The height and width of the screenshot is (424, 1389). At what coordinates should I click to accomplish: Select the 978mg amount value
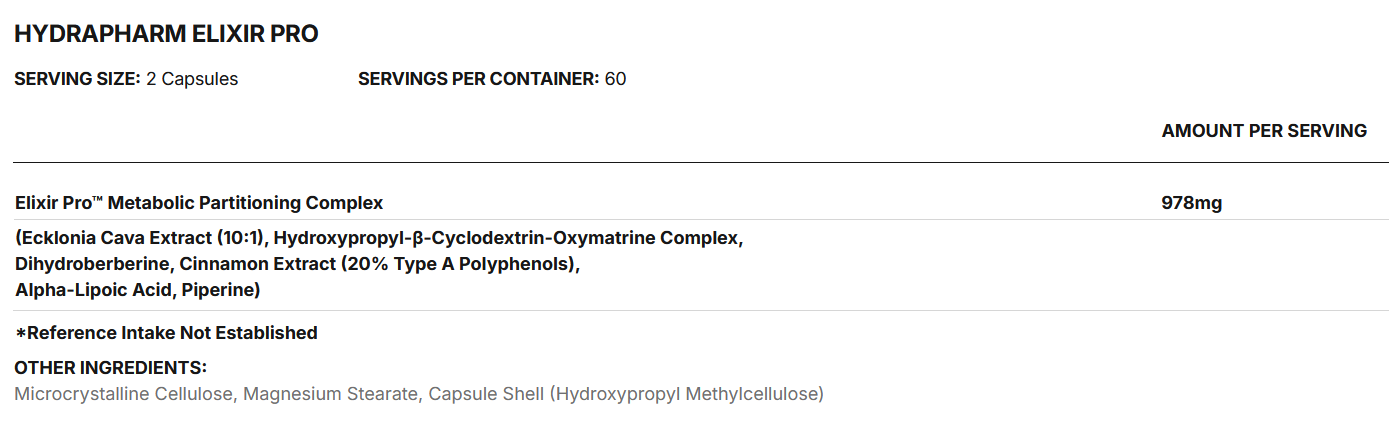click(x=1191, y=203)
